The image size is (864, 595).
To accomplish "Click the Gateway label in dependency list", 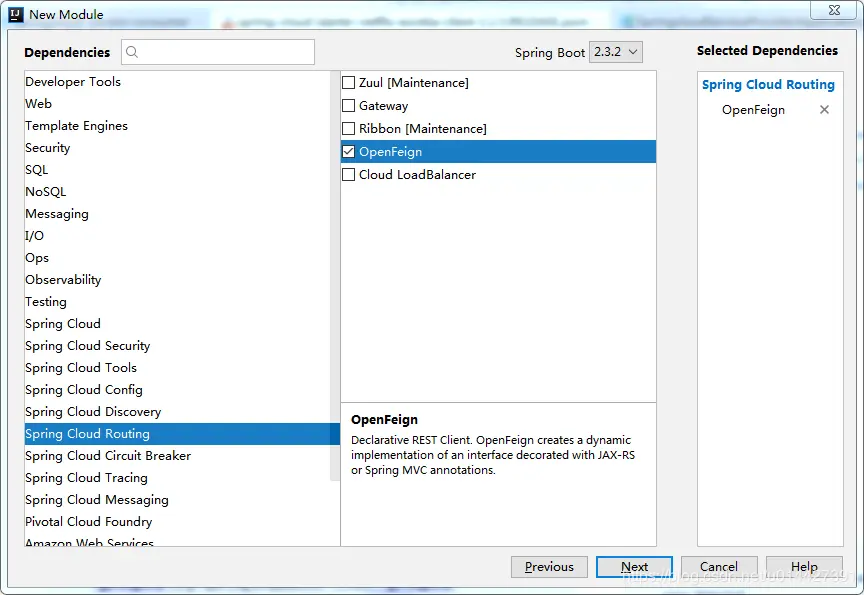I will [x=384, y=106].
